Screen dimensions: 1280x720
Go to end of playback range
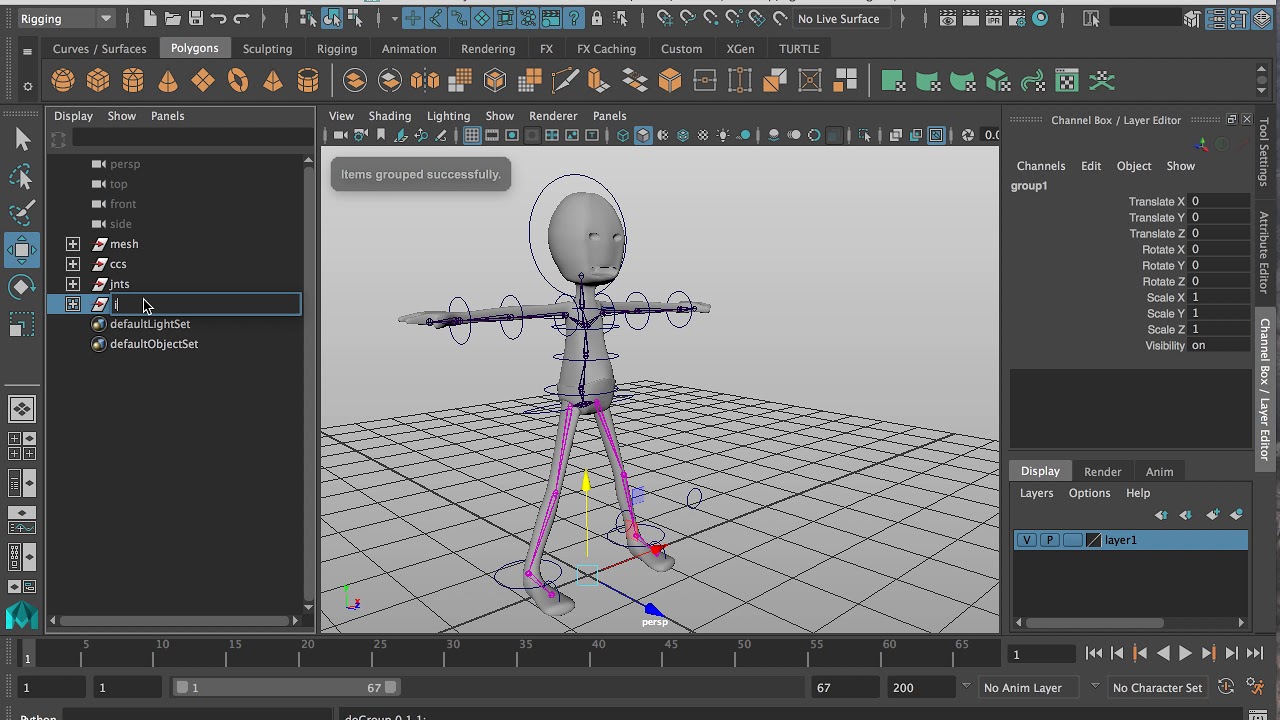coord(1255,653)
